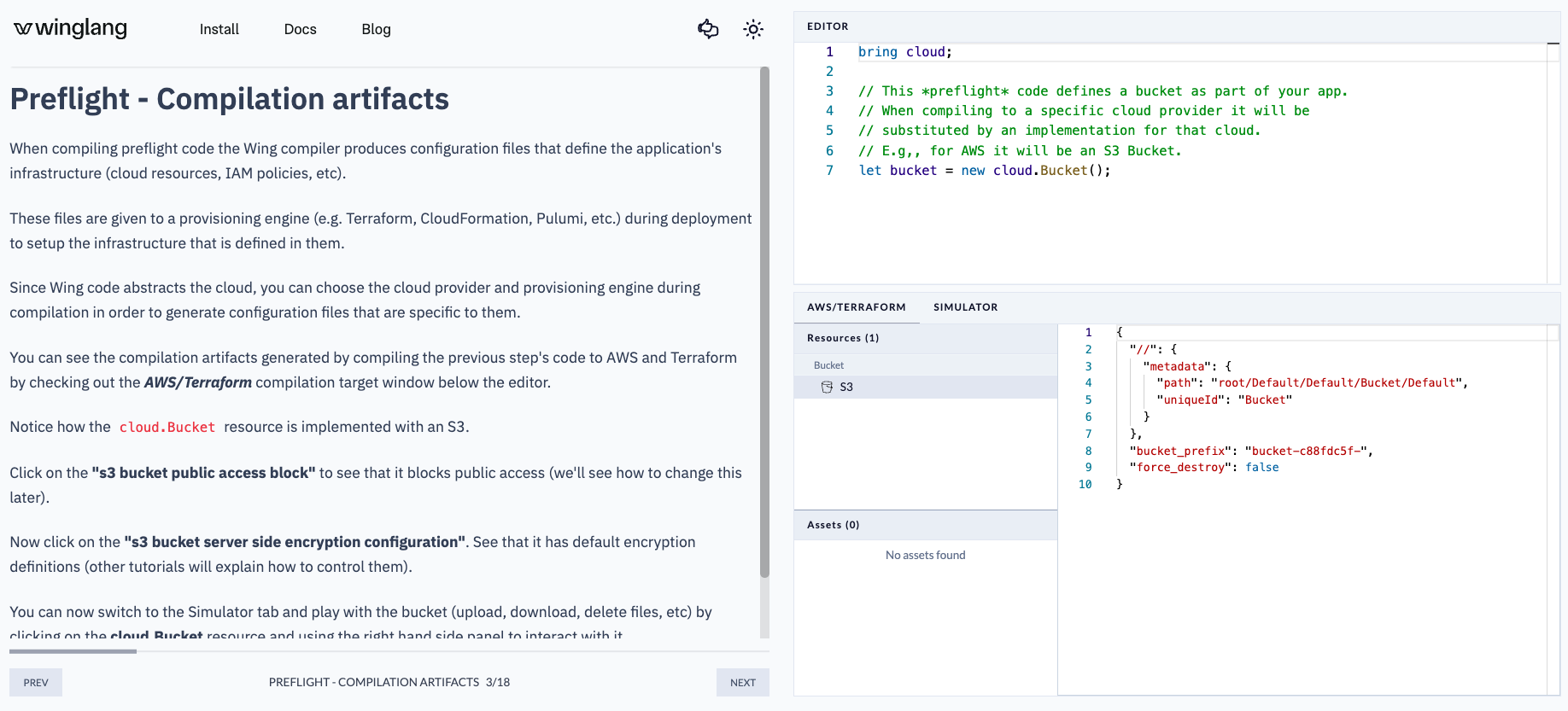The image size is (1568, 711).
Task: Click the winglang logo
Action: (x=71, y=29)
